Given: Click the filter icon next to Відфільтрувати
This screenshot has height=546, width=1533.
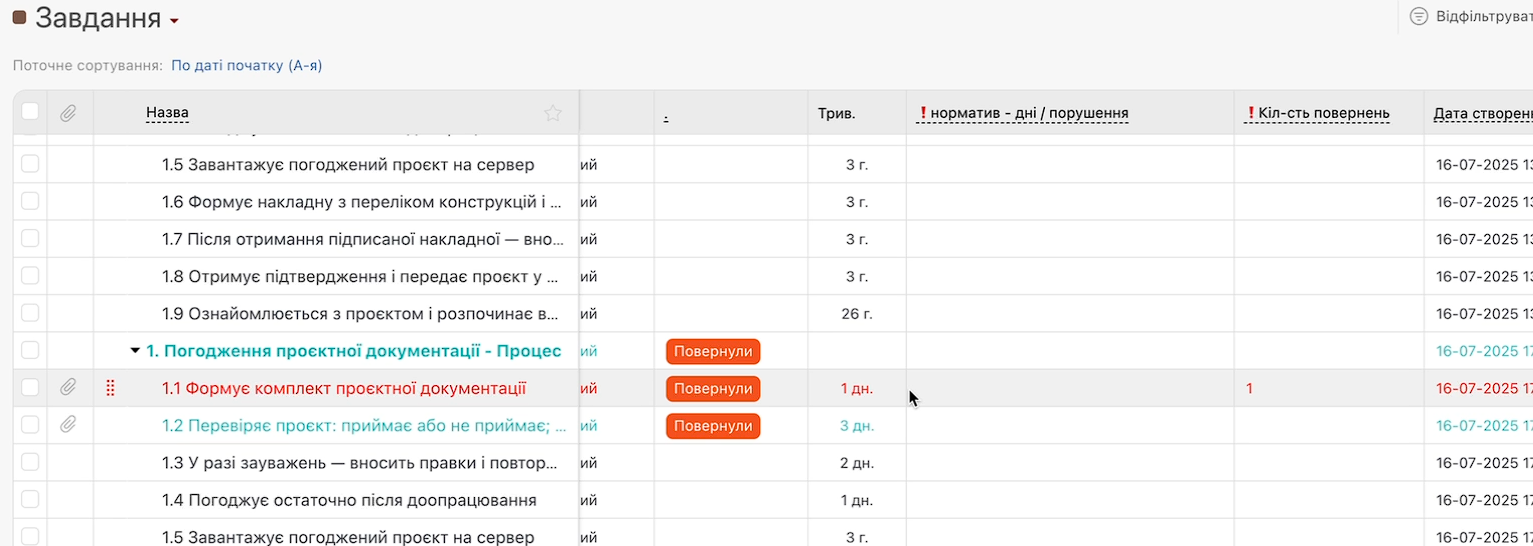Looking at the screenshot, I should 1418,16.
